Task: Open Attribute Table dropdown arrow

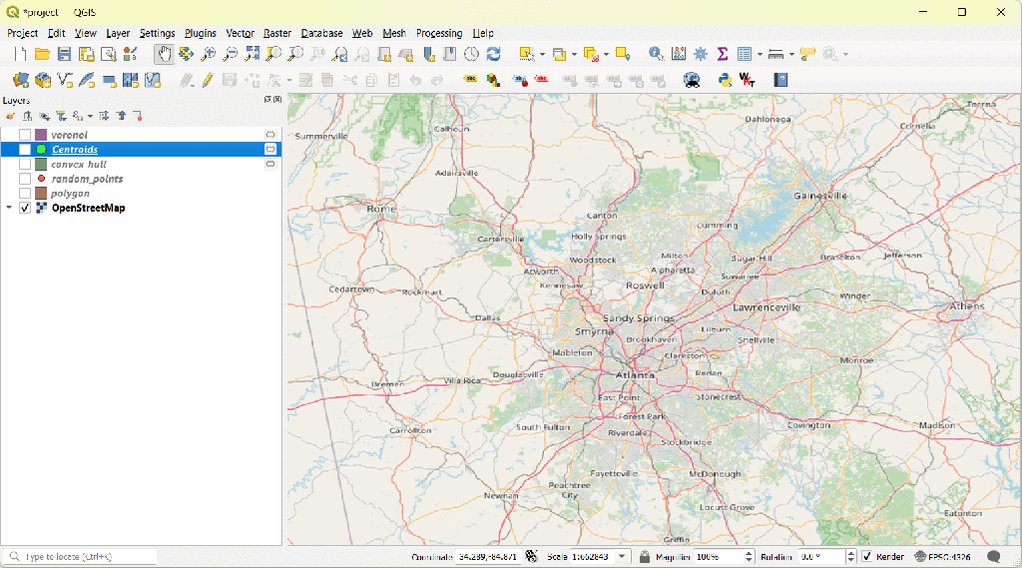Action: pyautogui.click(x=760, y=55)
